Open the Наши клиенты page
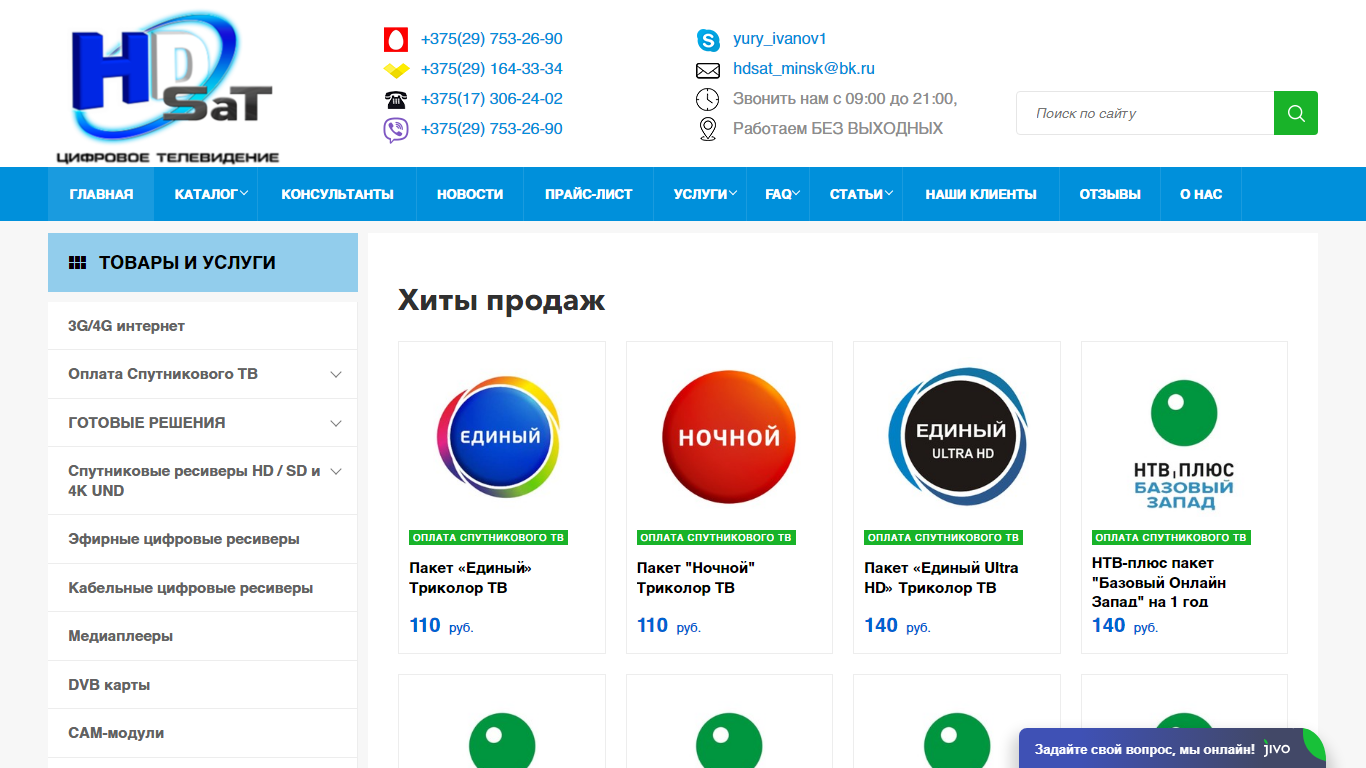Viewport: 1366px width, 768px height. click(981, 194)
